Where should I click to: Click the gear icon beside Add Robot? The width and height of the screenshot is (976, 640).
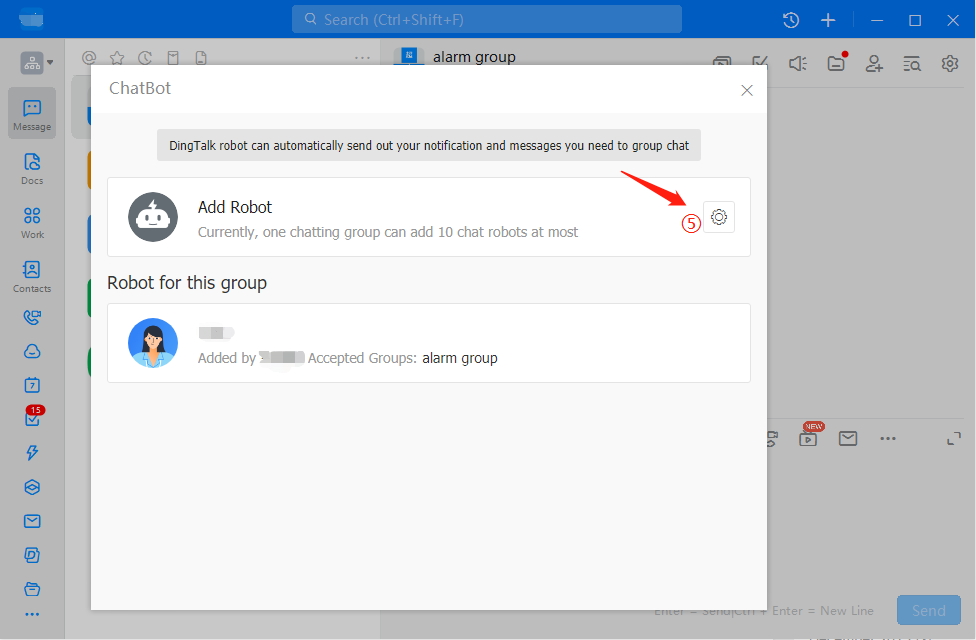(719, 217)
